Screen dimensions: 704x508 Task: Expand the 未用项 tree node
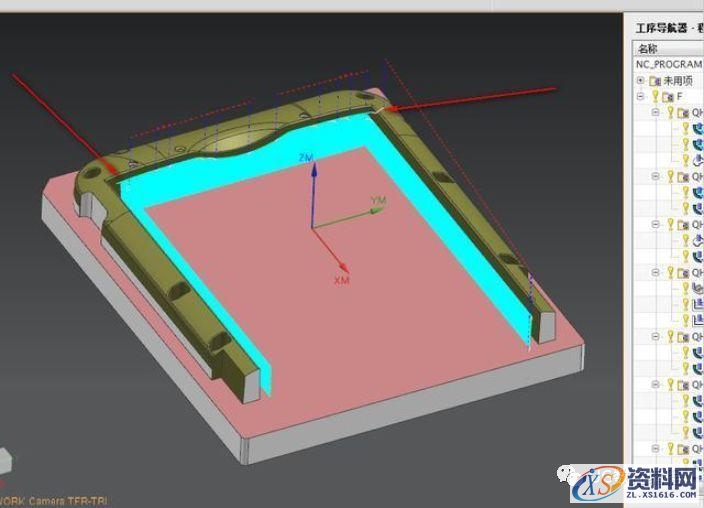(x=640, y=80)
